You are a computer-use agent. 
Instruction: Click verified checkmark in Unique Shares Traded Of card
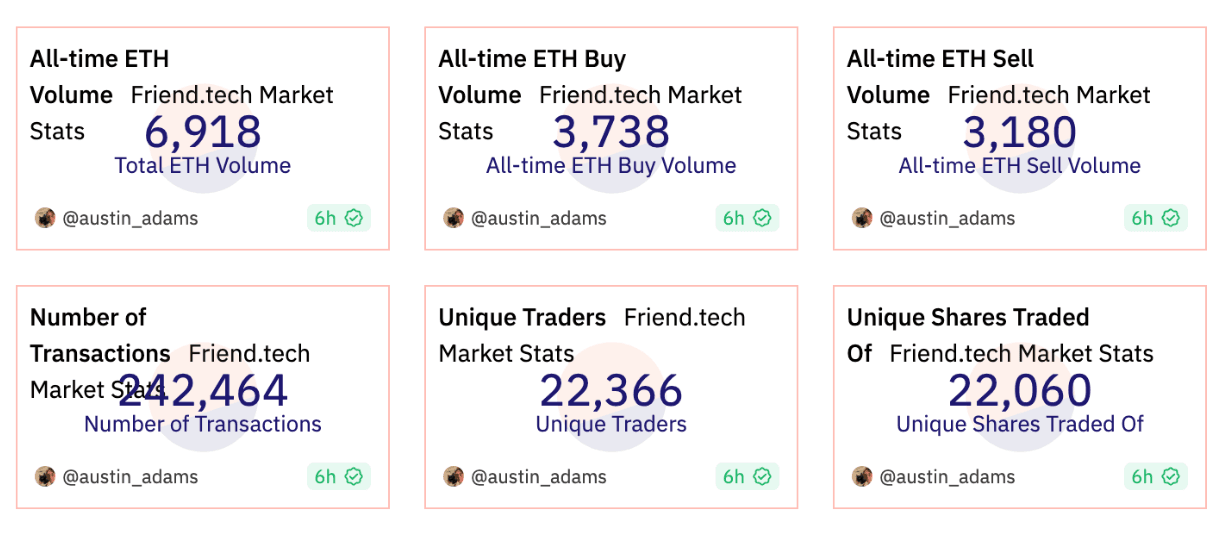tap(1170, 476)
